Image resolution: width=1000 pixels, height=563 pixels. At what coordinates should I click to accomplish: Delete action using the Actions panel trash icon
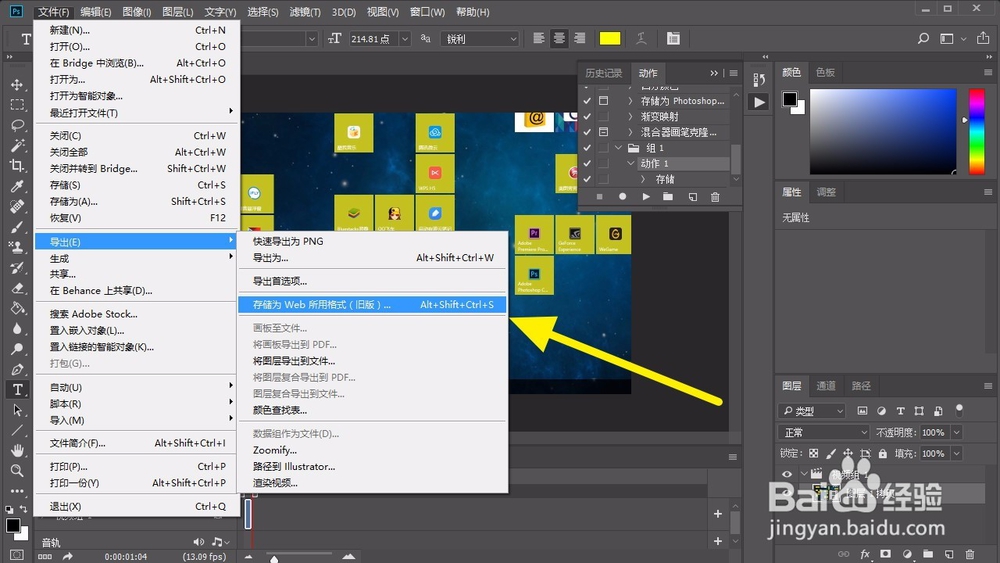[x=715, y=197]
